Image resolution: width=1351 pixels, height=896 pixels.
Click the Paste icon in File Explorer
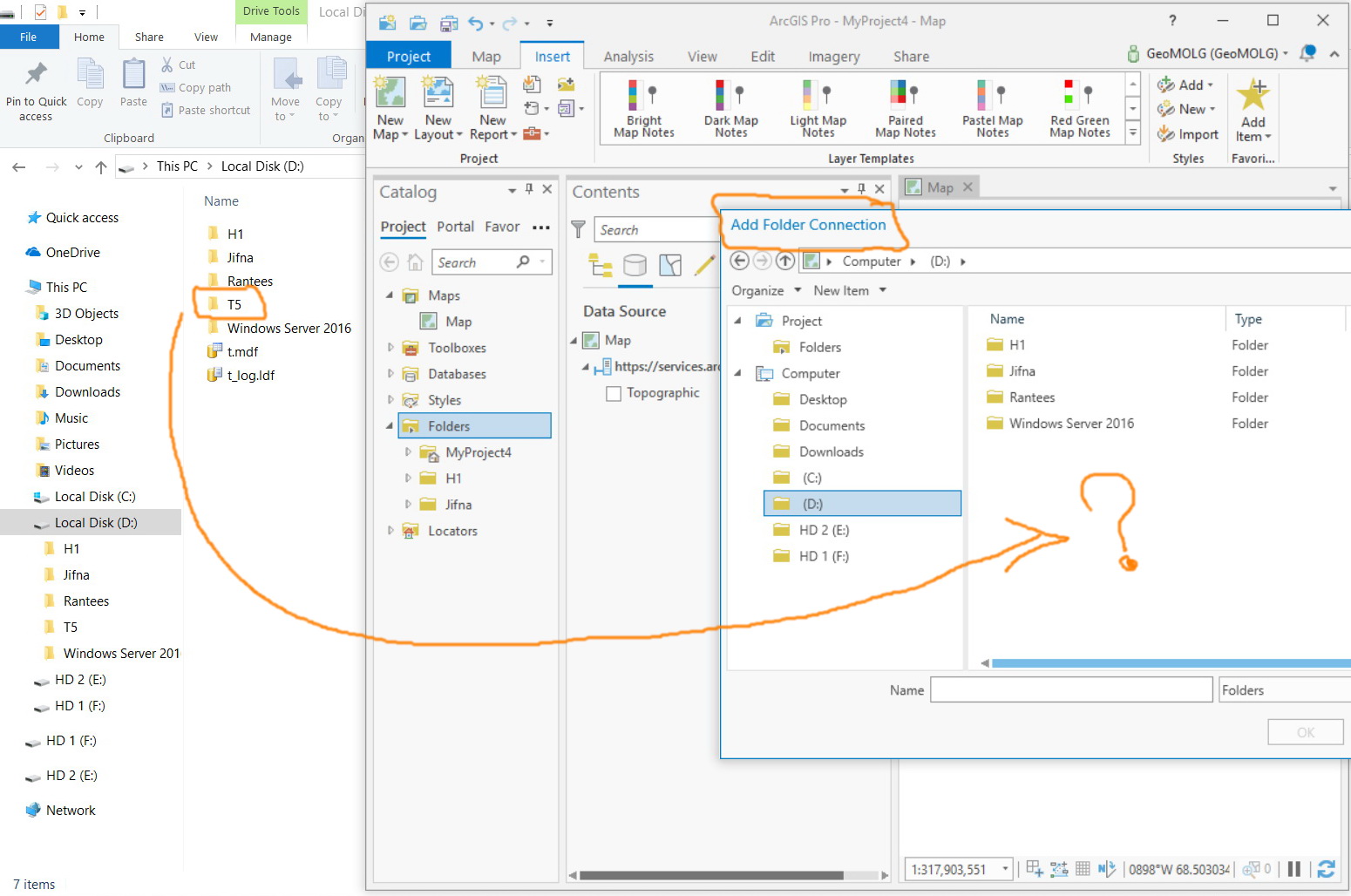pos(133,74)
